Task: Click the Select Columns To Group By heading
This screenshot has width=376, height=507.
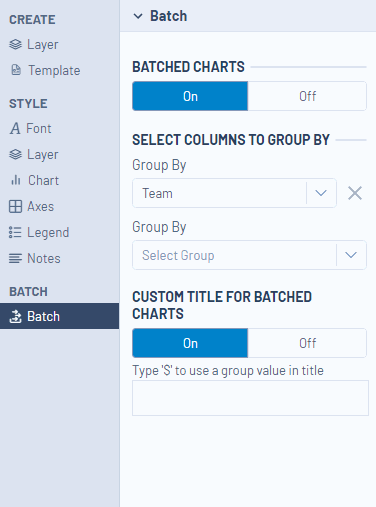Action: 231,140
